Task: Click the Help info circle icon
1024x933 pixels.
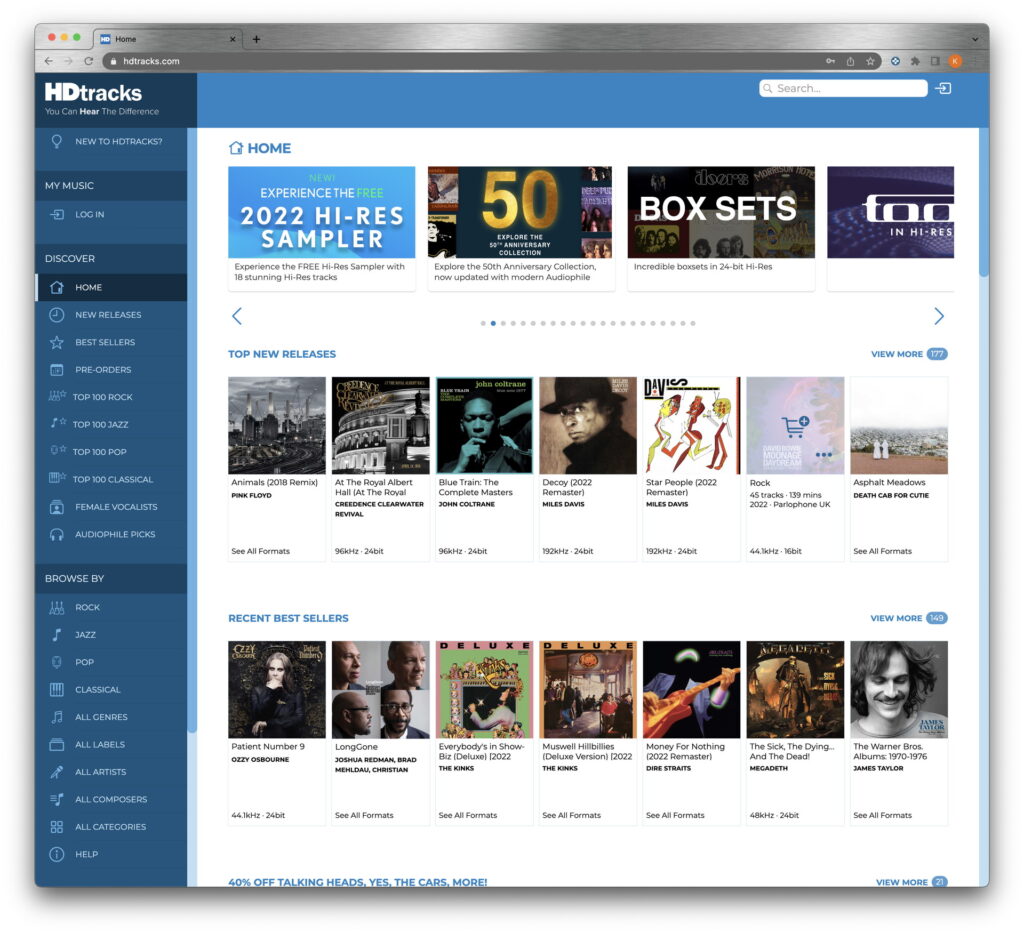Action: (57, 854)
